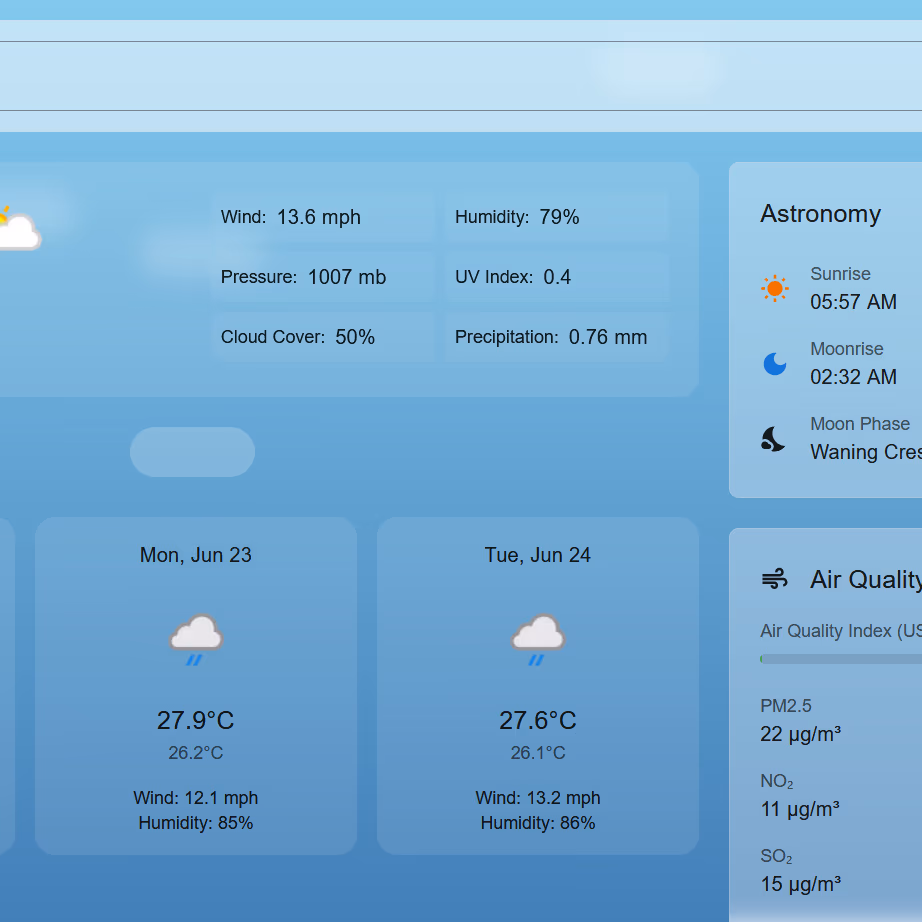Viewport: 922px width, 922px height.
Task: Click the partly cloudy current weather icon
Action: click(x=19, y=229)
